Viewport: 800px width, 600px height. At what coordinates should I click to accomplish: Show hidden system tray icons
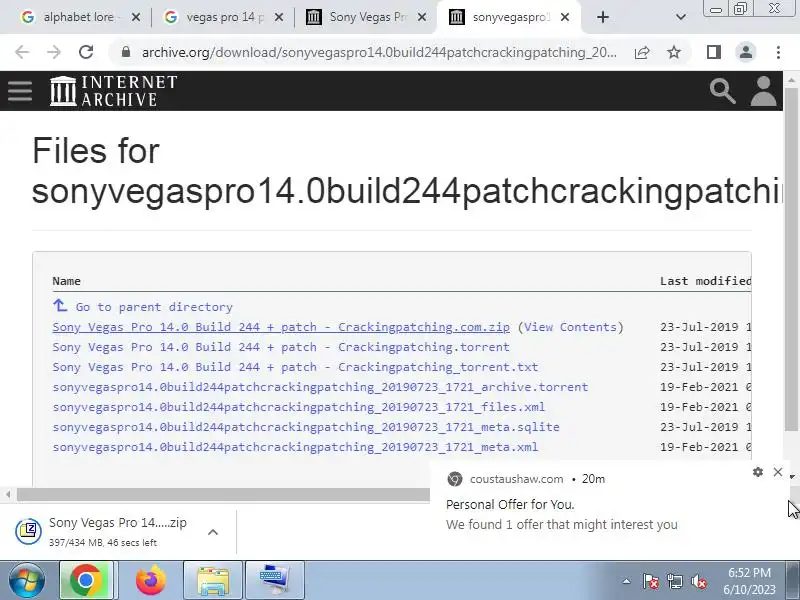[x=627, y=581]
